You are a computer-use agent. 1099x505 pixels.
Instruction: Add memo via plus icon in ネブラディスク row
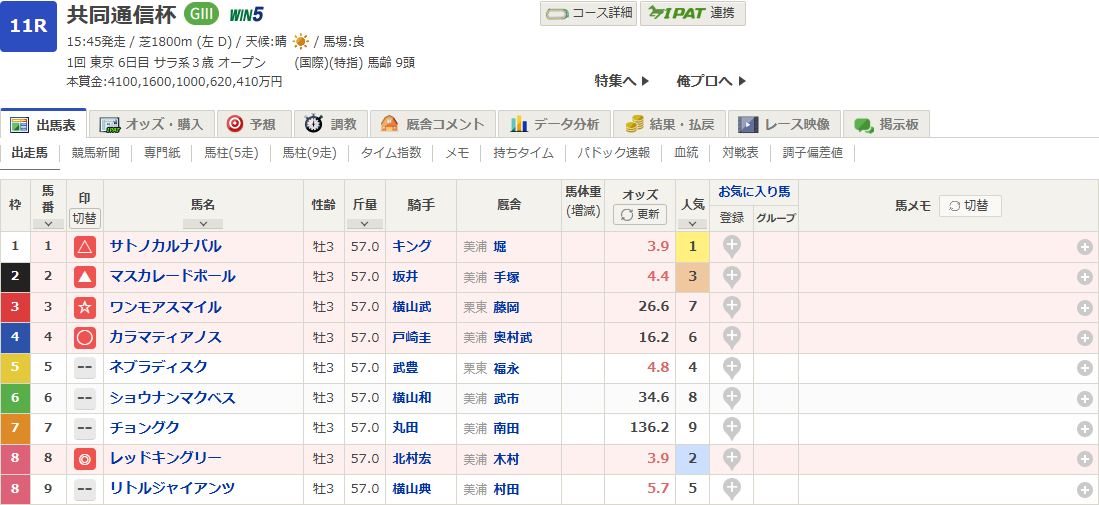coord(1084,368)
